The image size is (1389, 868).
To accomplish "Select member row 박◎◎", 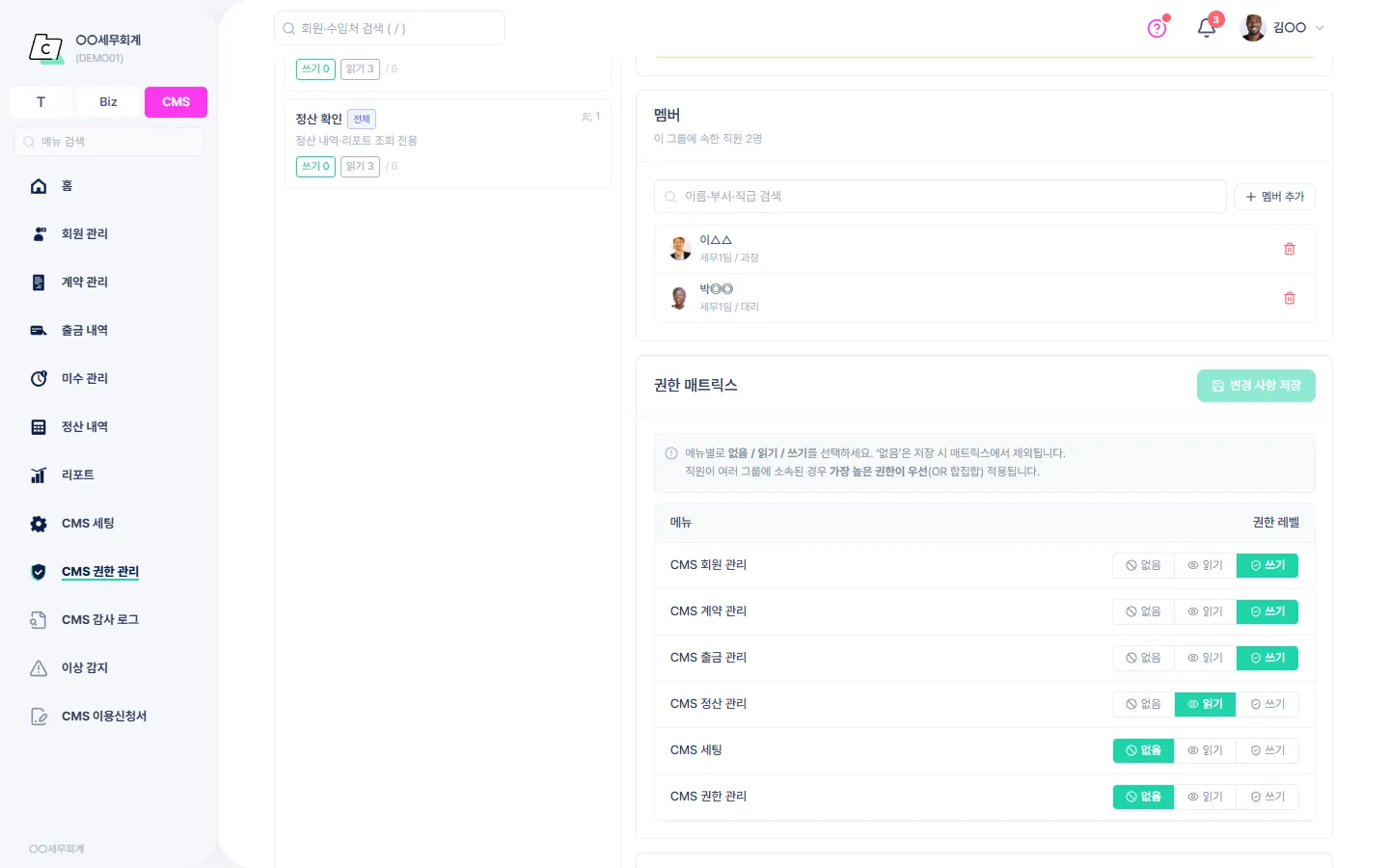I will (x=984, y=298).
